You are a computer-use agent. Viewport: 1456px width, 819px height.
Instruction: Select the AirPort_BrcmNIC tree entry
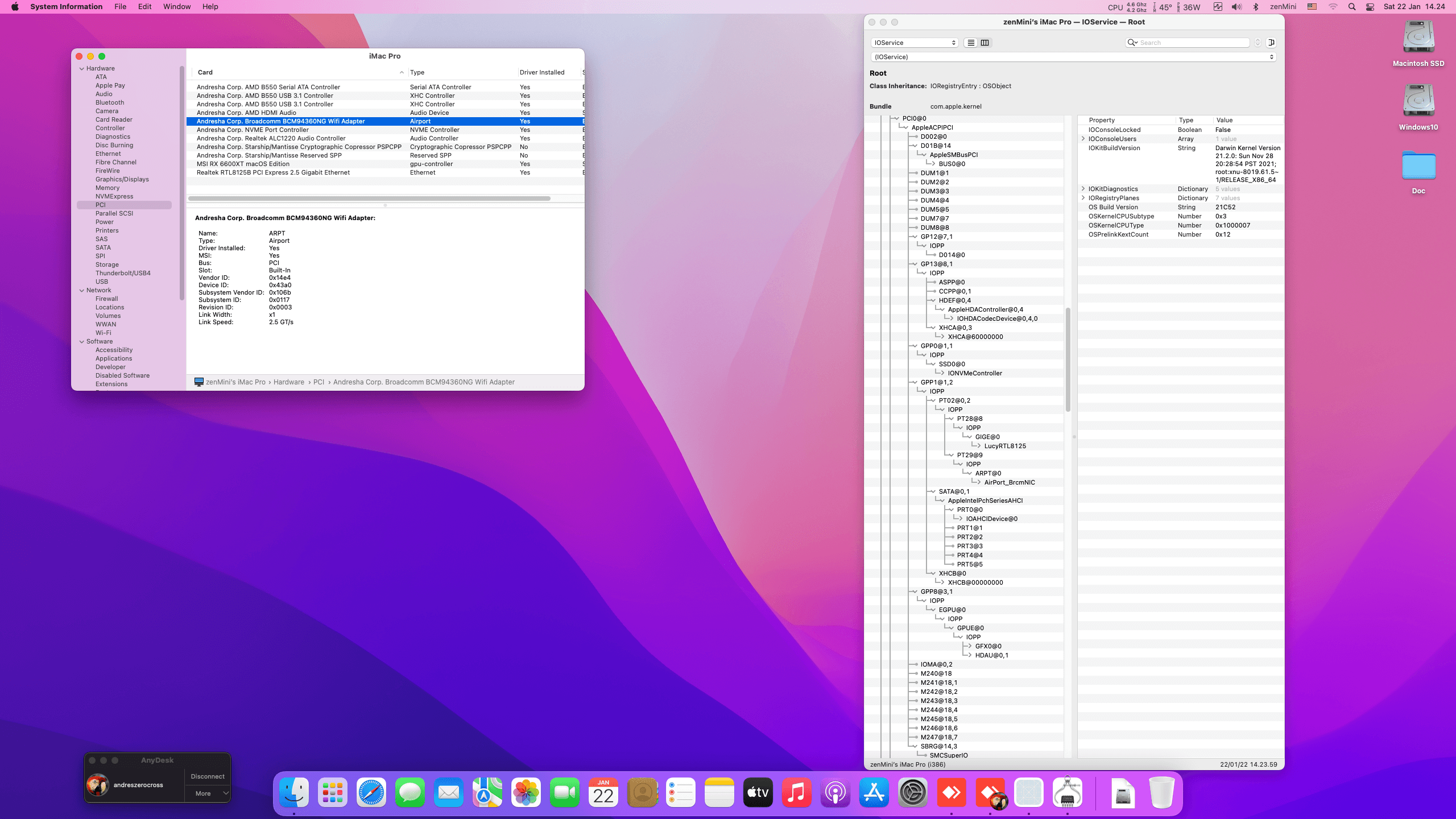(x=1010, y=482)
